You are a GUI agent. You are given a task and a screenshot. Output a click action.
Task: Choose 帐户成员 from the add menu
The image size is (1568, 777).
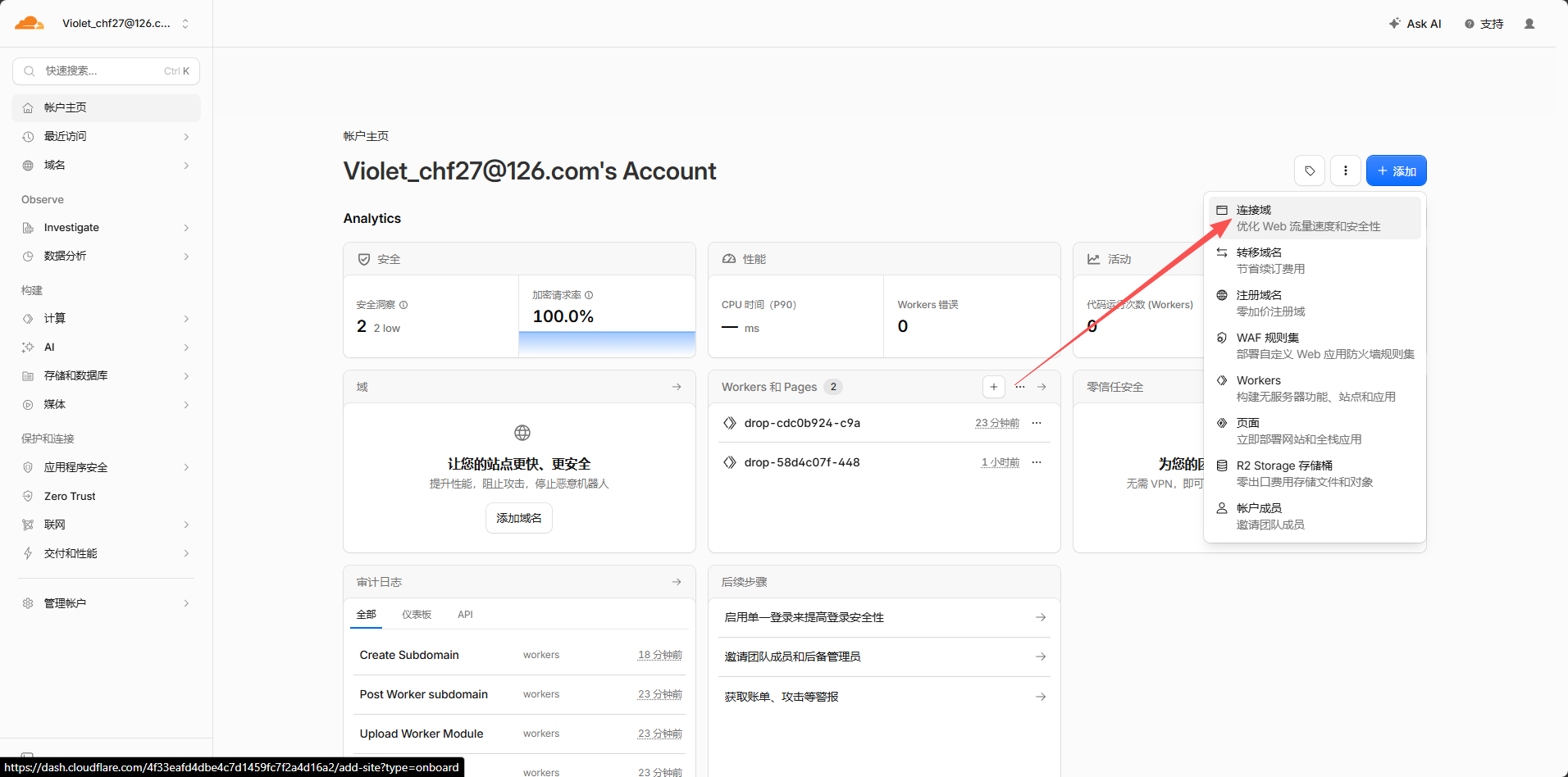(x=1315, y=516)
